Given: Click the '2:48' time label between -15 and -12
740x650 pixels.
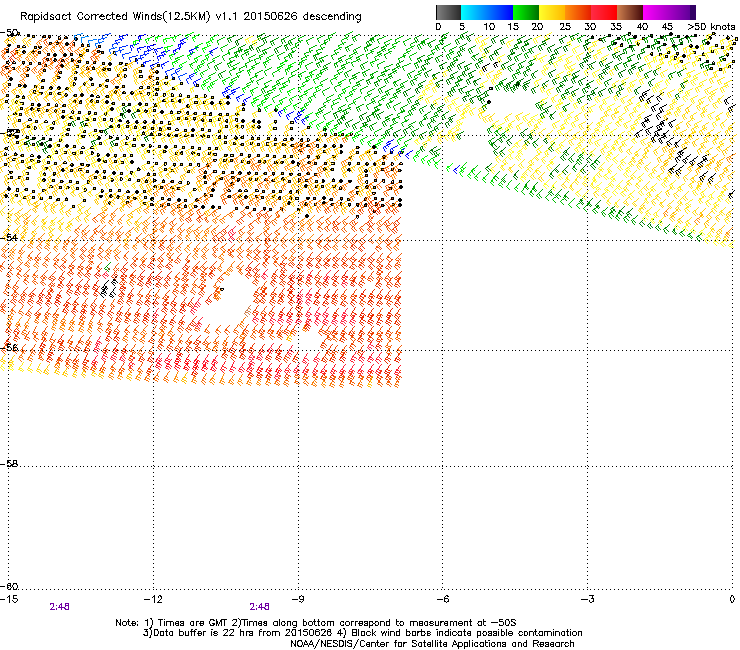Looking at the screenshot, I should click(x=59, y=607).
